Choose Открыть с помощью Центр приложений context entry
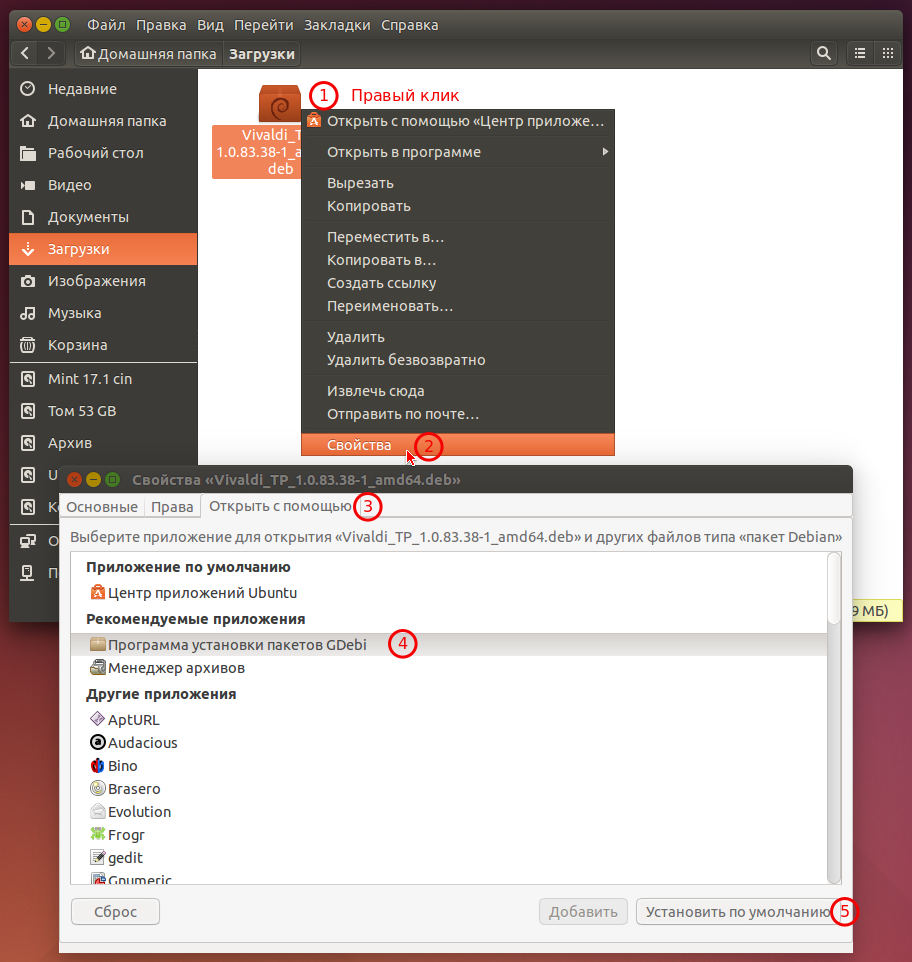Screen dimensions: 912x962 click(458, 121)
